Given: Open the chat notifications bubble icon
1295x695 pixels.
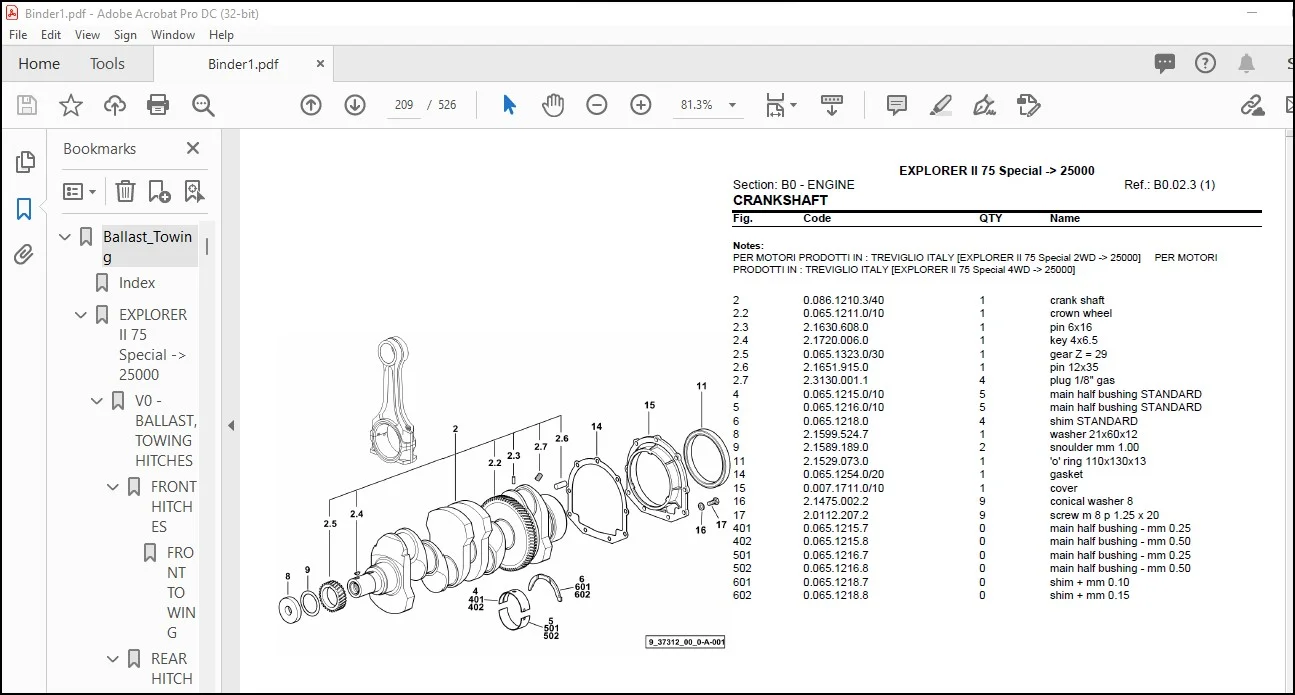Looking at the screenshot, I should point(1165,63).
